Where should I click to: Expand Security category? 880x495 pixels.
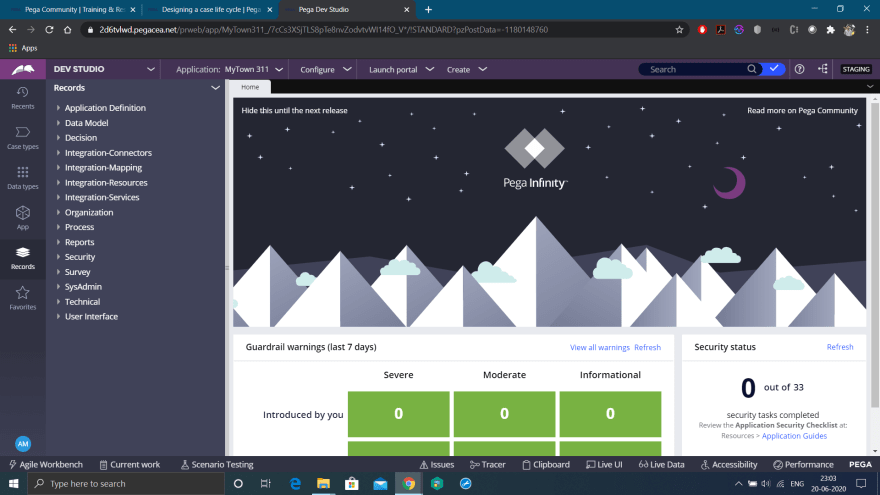(58, 256)
